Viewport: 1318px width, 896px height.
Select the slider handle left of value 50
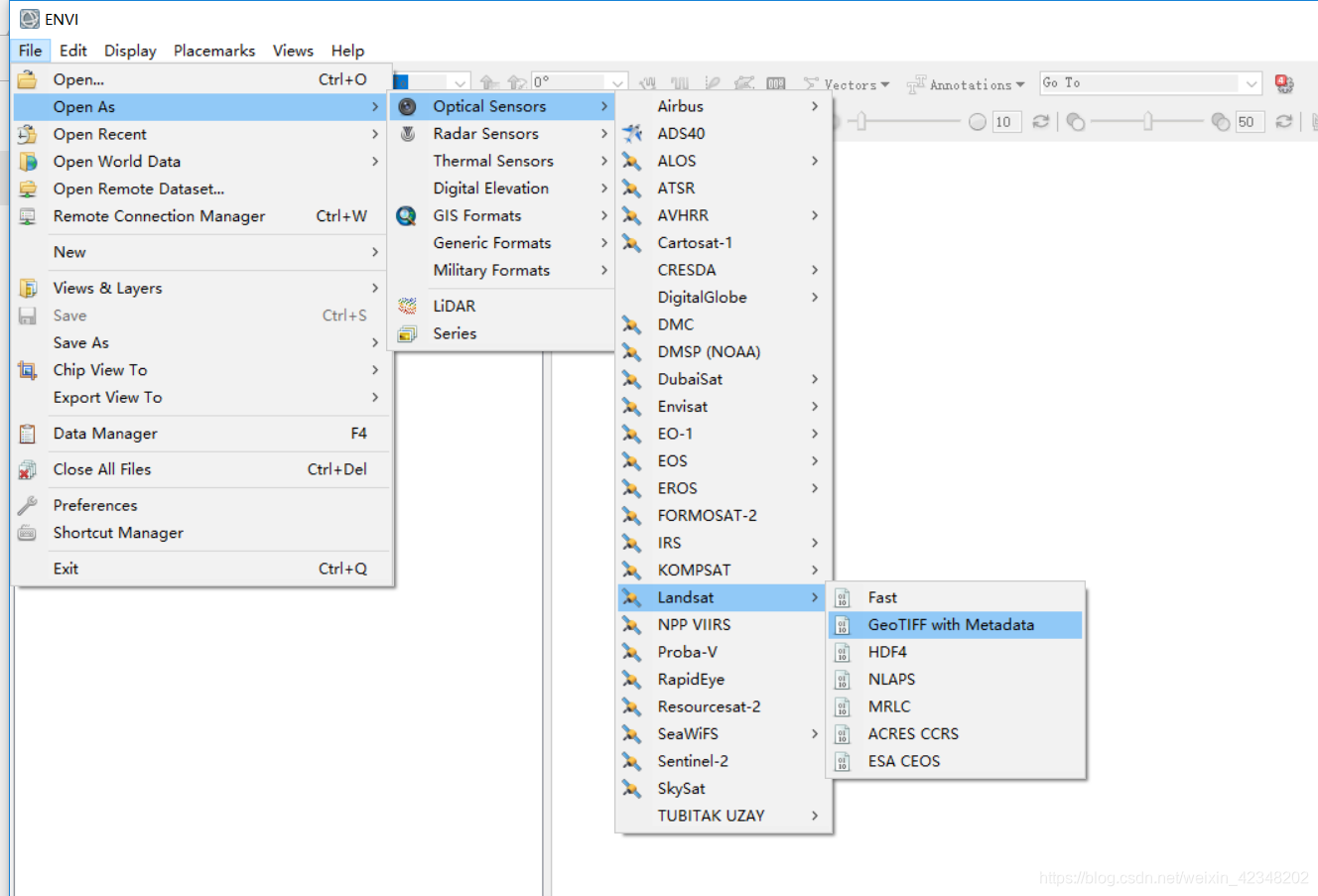(1148, 121)
